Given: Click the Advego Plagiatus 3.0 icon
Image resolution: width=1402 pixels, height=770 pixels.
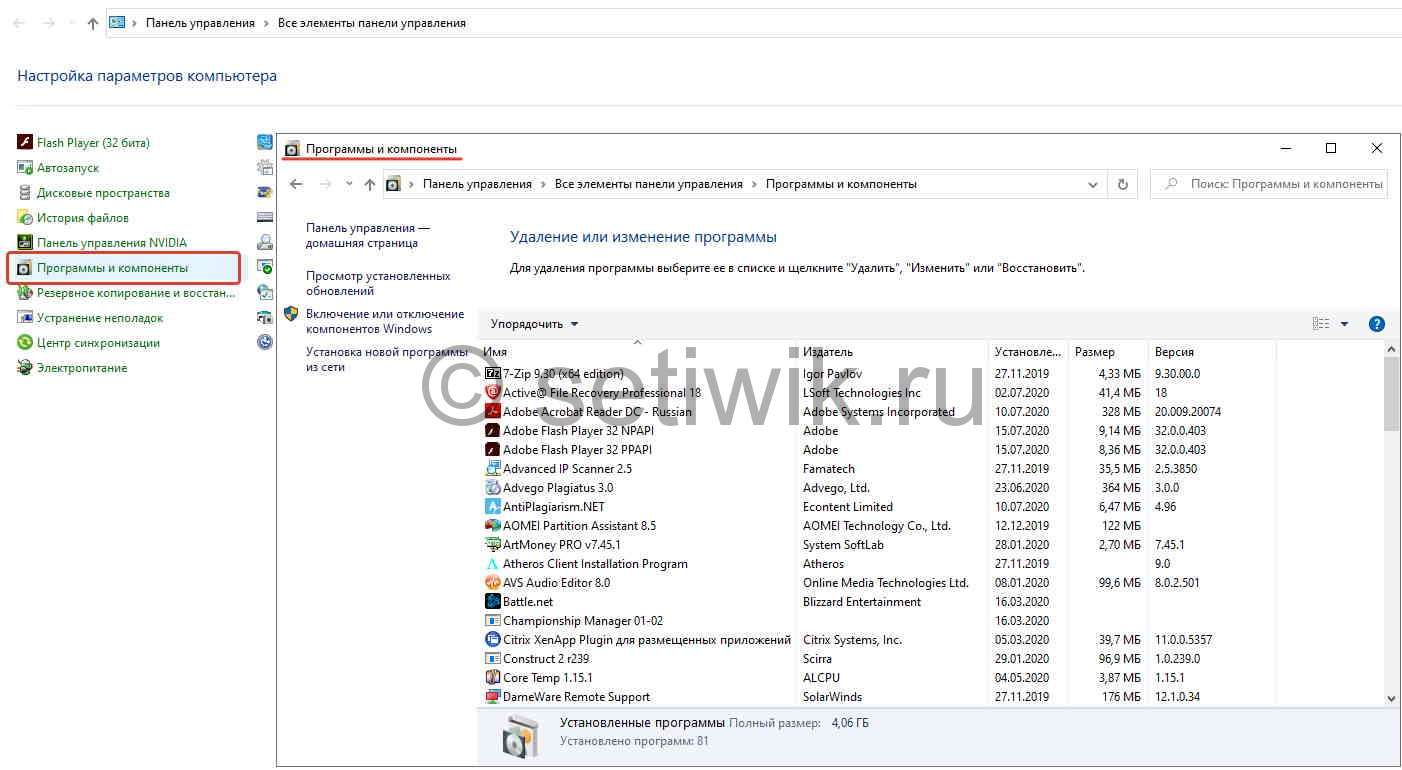Looking at the screenshot, I should point(493,488).
